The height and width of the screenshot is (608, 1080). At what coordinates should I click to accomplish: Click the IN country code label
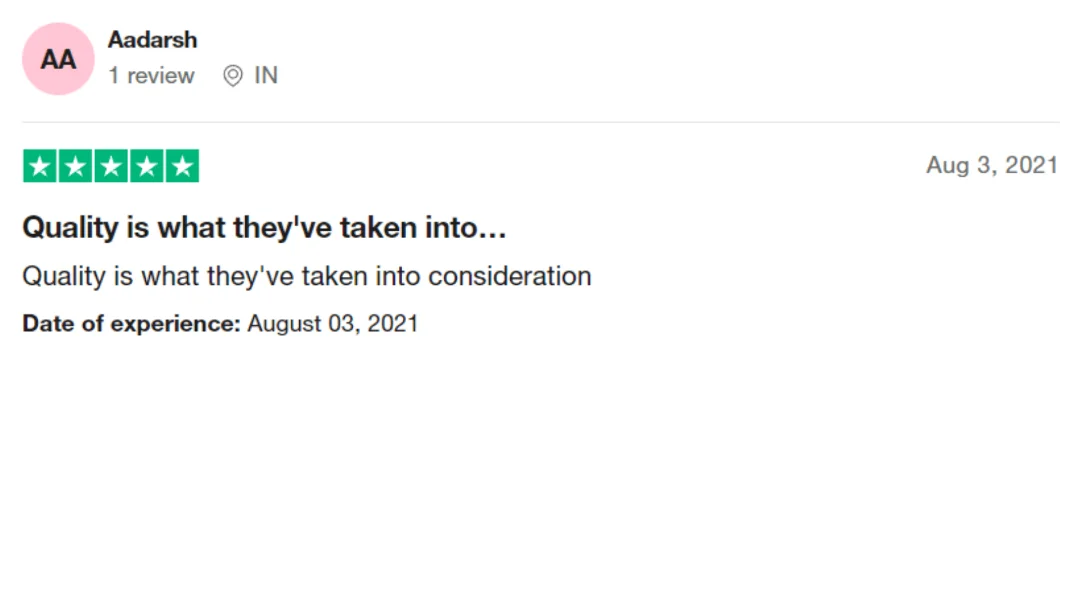coord(266,75)
